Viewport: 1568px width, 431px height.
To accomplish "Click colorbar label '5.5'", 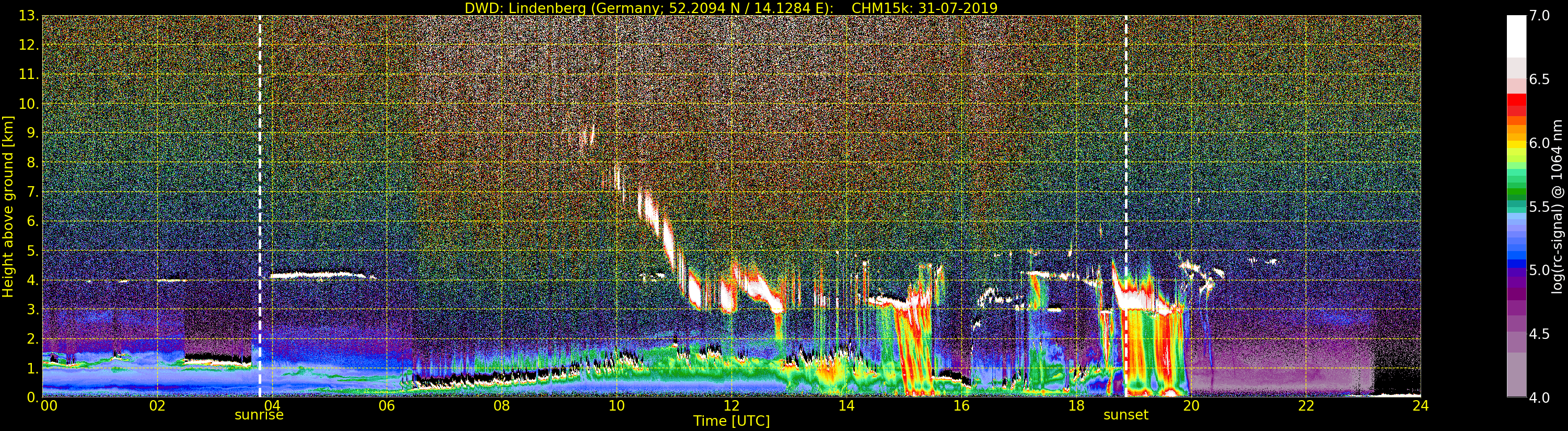I will pyautogui.click(x=1539, y=207).
